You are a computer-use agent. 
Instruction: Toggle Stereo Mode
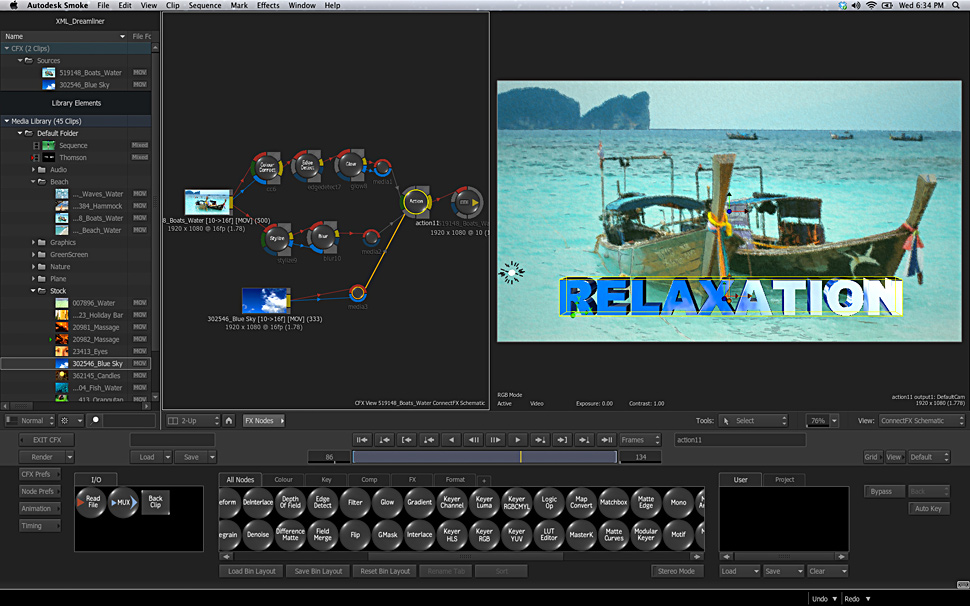point(677,571)
